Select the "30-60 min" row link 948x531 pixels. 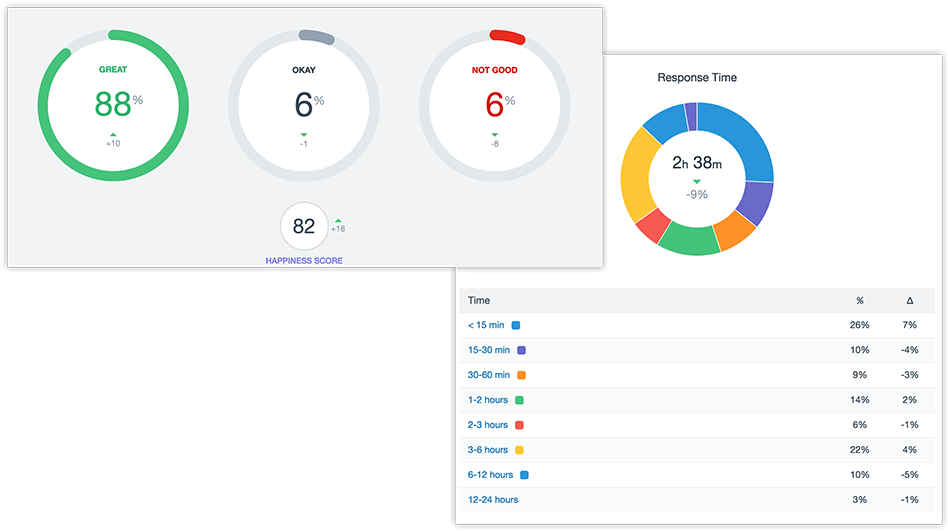(488, 375)
